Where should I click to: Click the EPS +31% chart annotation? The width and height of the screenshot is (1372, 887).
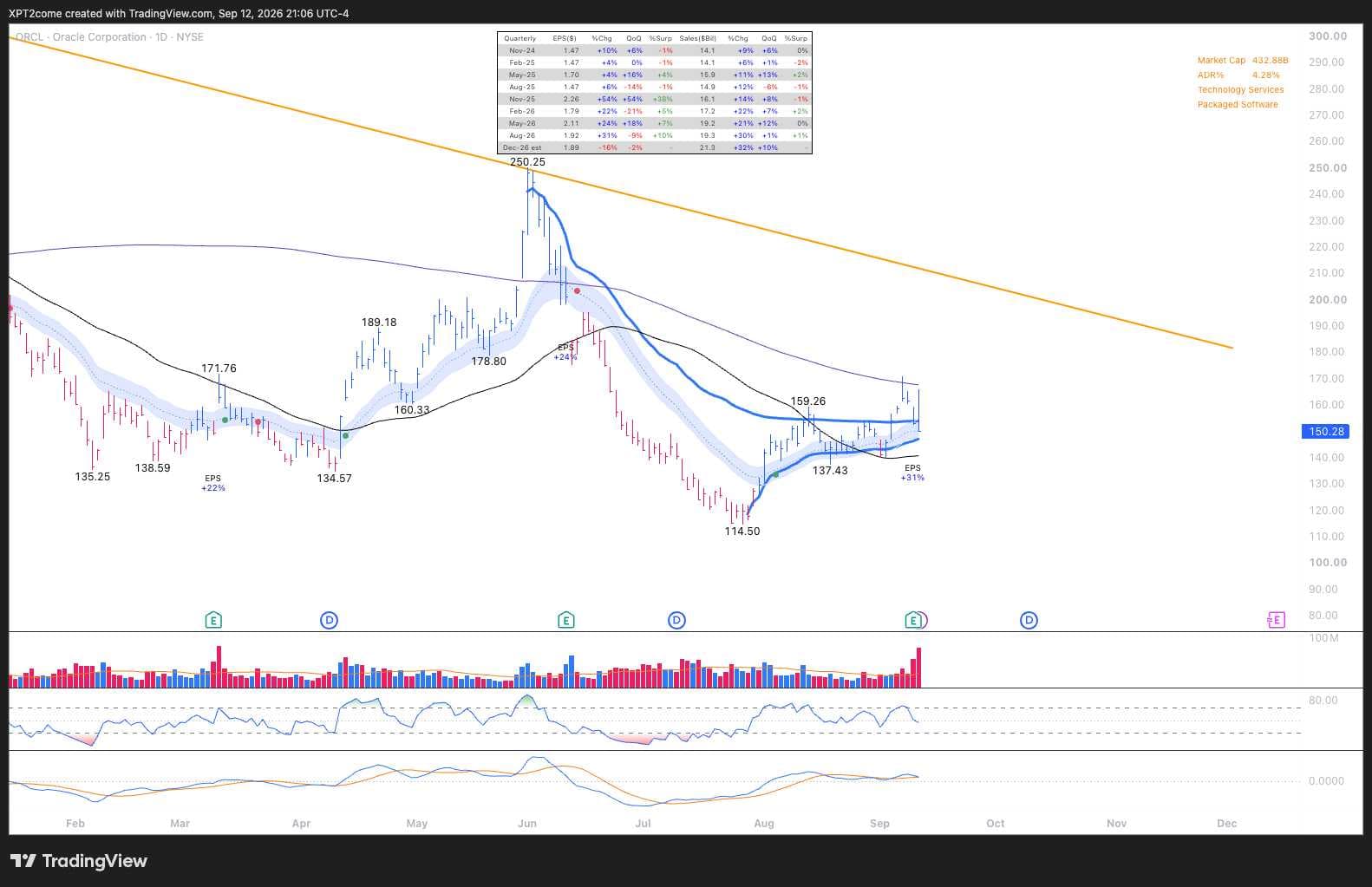tap(912, 473)
